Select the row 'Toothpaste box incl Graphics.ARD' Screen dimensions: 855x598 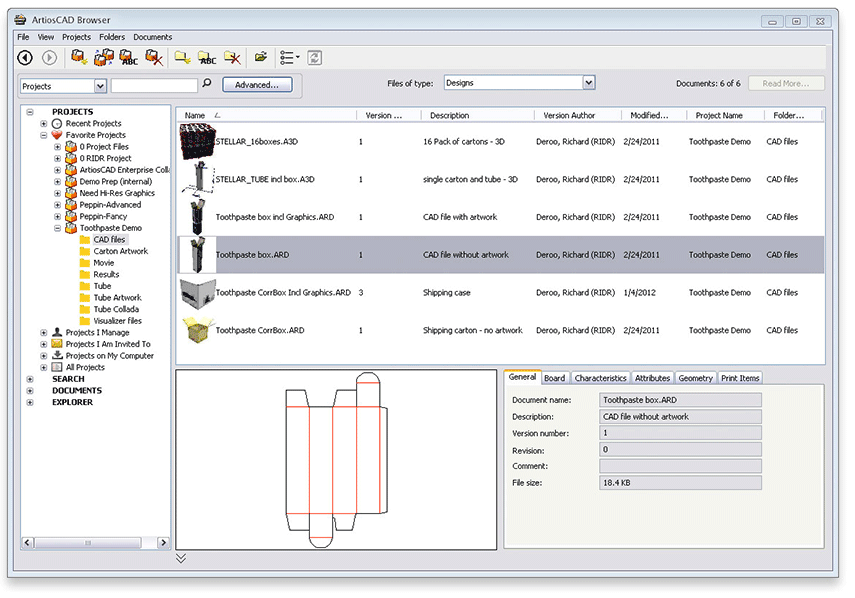[x=501, y=217]
